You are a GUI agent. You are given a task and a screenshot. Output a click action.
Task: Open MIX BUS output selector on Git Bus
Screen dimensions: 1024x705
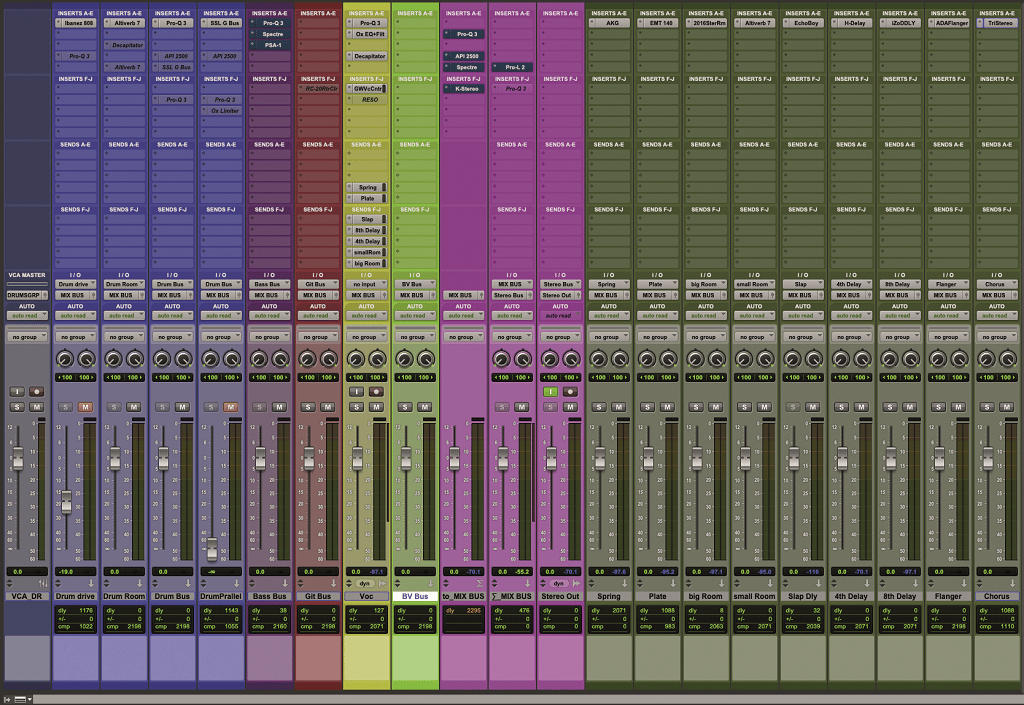click(318, 295)
